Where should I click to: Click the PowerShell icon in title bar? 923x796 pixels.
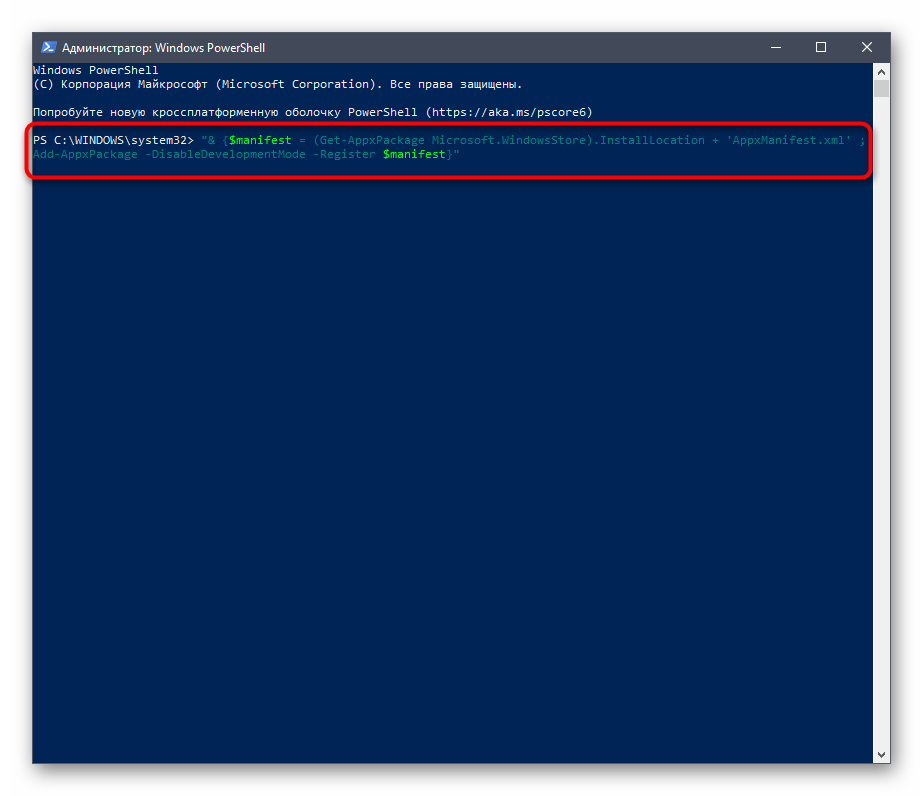pos(48,48)
